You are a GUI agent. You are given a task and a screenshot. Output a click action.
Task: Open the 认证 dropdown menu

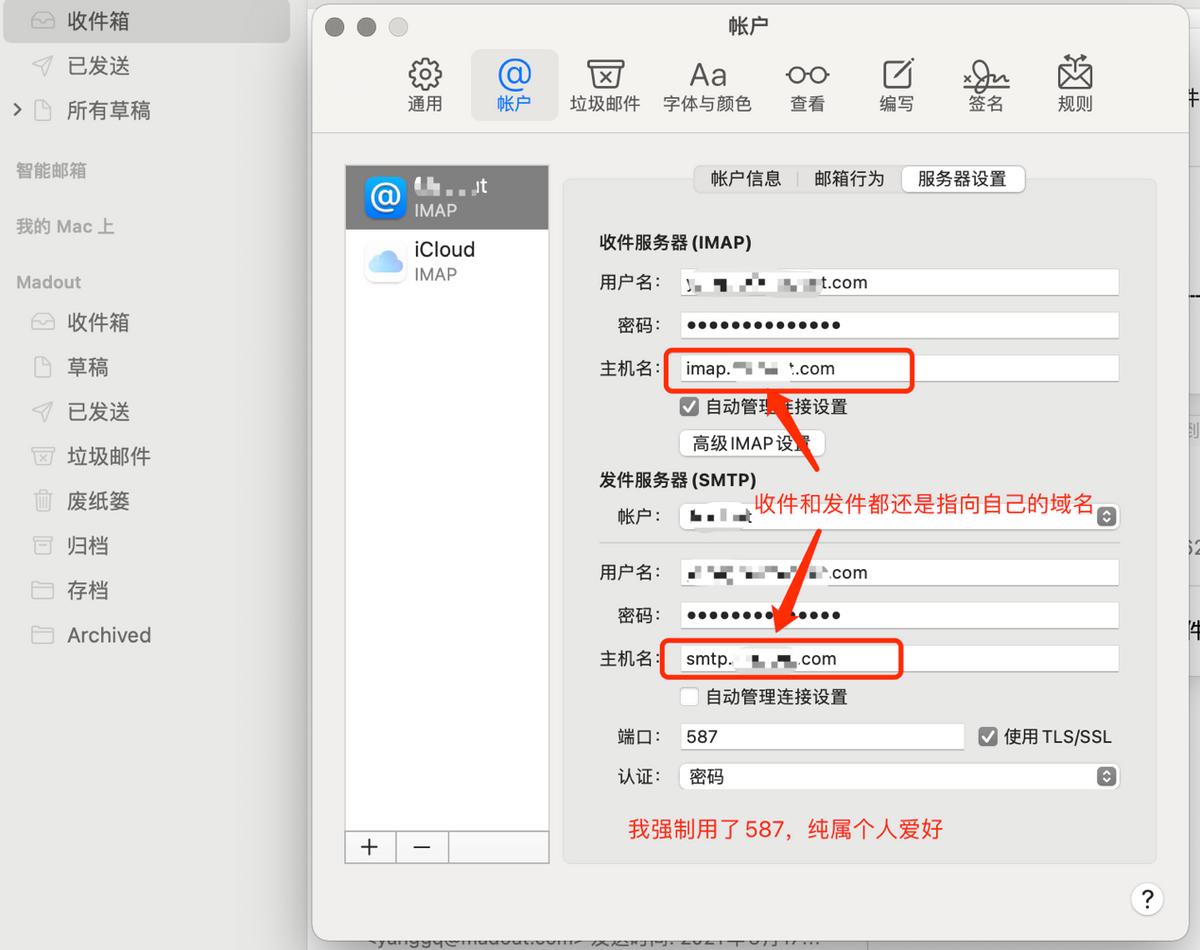click(1106, 776)
